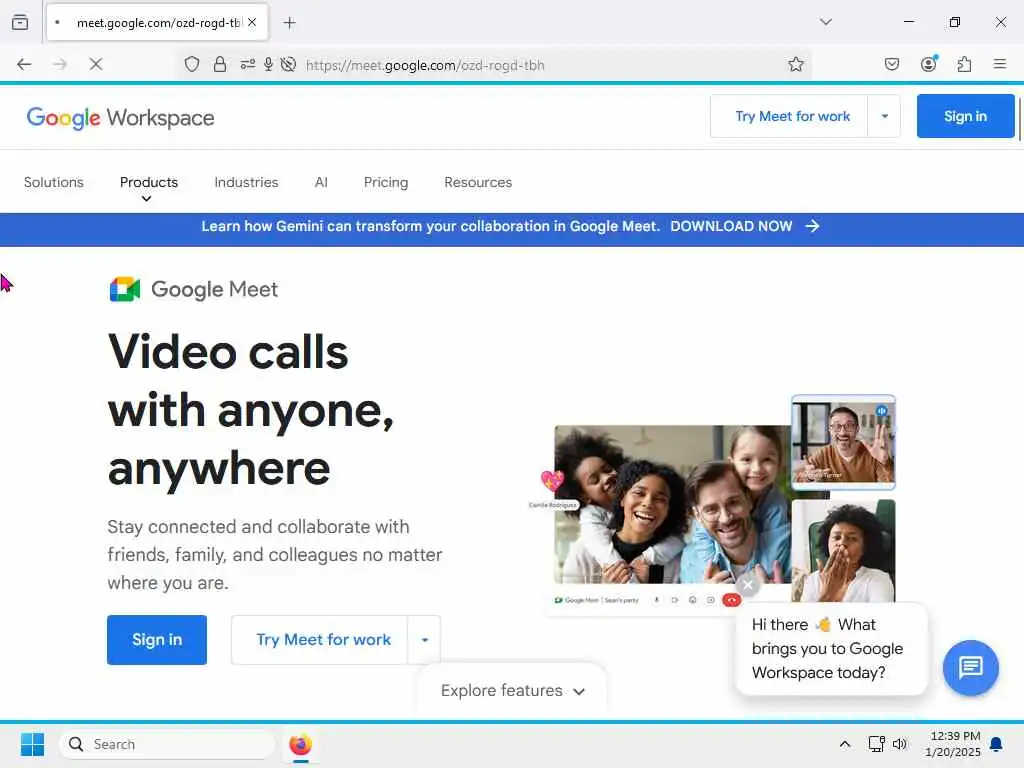Expand the Explore features section
Image resolution: width=1024 pixels, height=768 pixels.
pyautogui.click(x=513, y=691)
